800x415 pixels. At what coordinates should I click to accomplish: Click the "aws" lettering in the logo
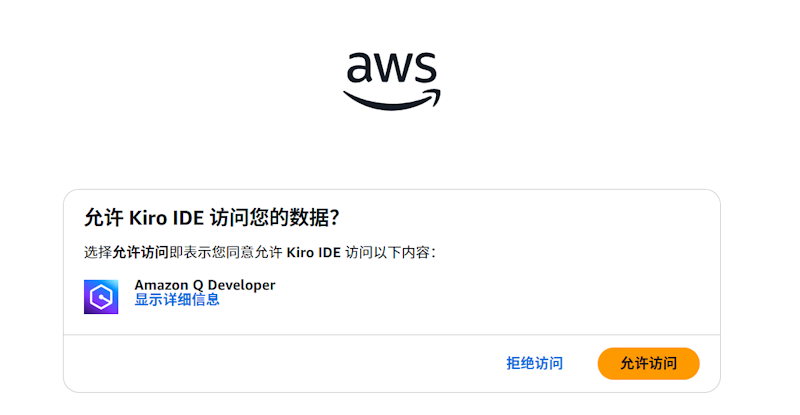click(x=391, y=68)
